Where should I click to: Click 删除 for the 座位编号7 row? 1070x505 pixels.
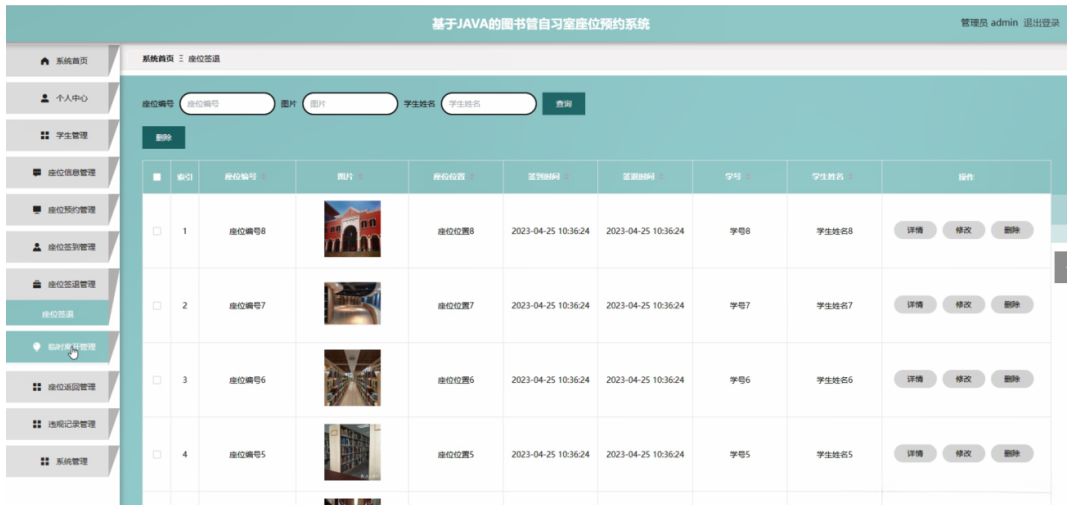(x=1012, y=305)
